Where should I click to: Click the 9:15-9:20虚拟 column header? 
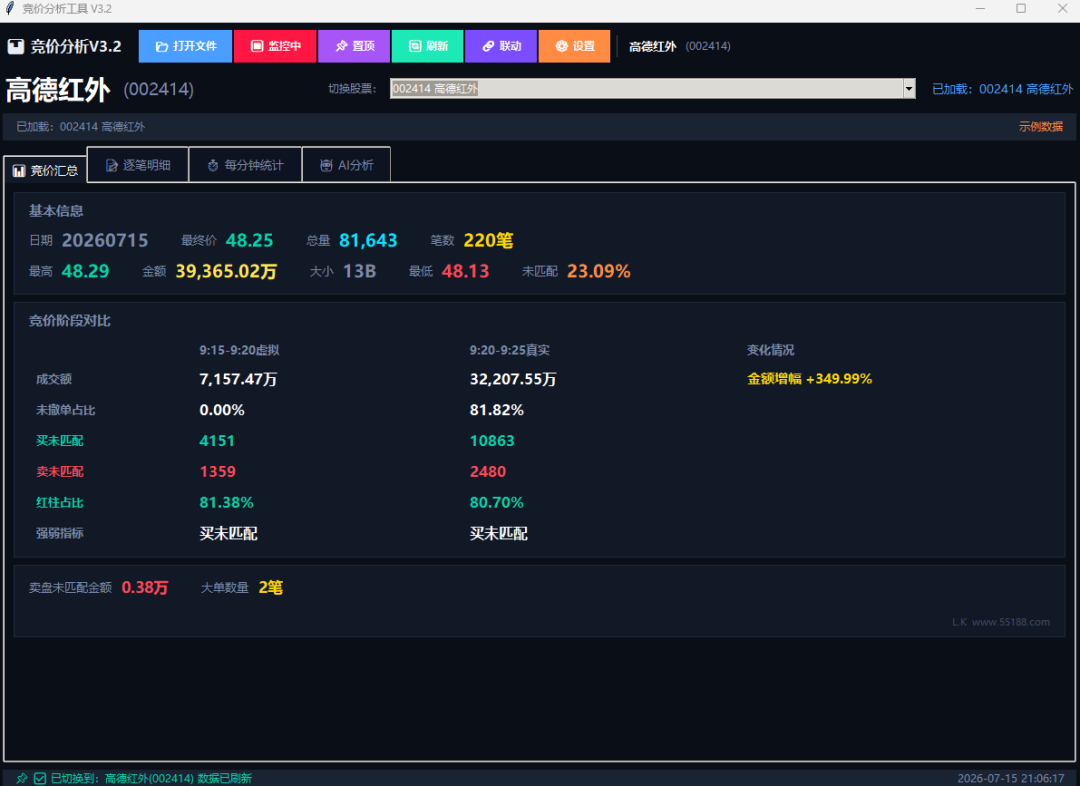239,350
